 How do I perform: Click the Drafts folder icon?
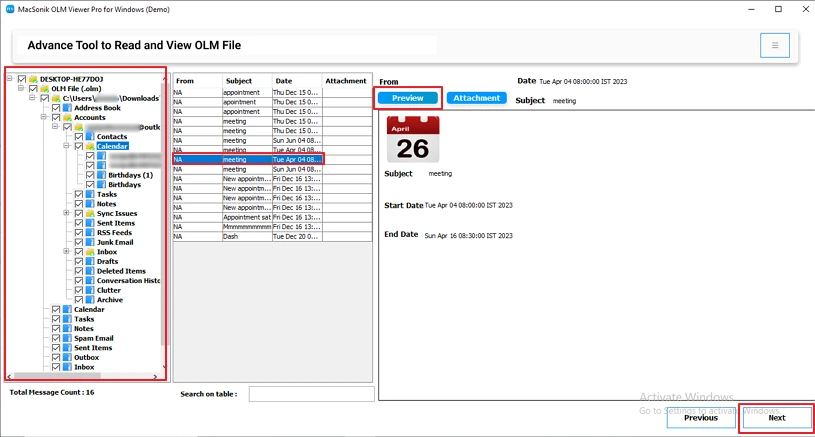click(x=90, y=261)
